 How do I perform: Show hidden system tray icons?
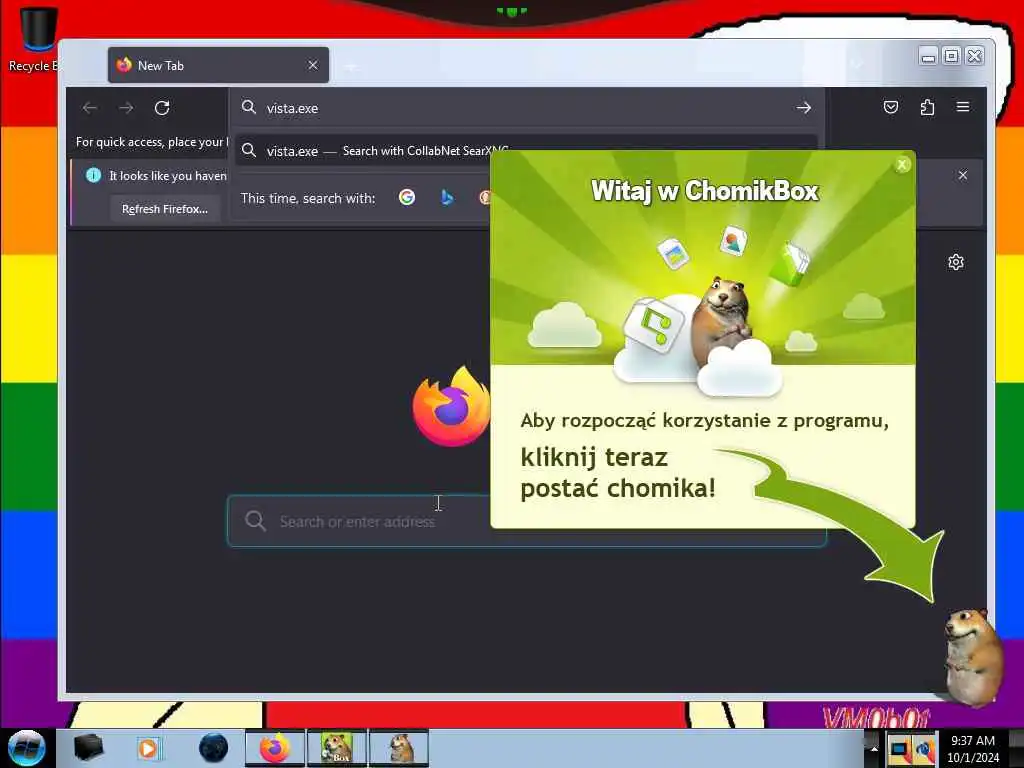874,748
